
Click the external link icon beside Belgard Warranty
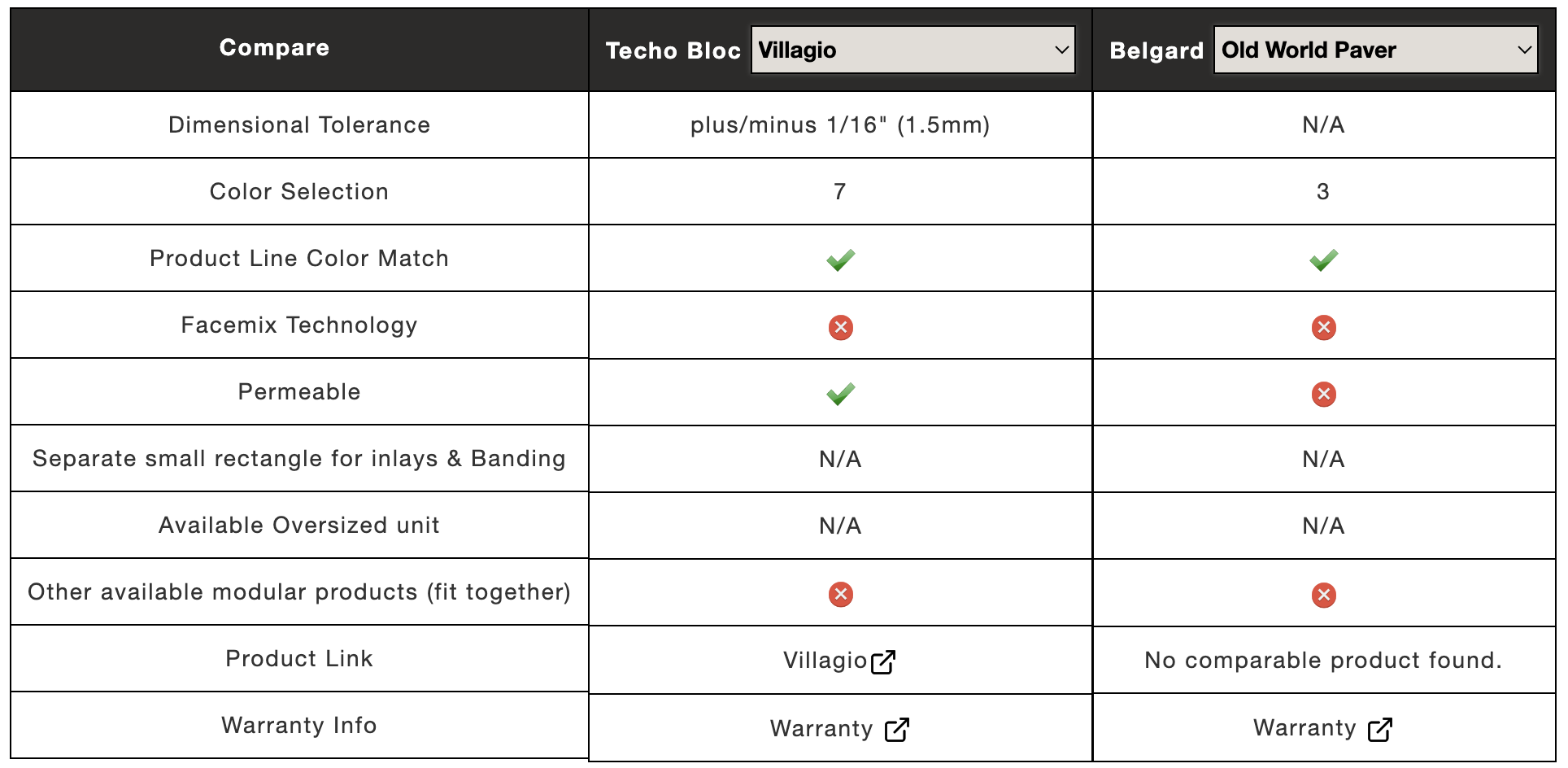(1380, 730)
